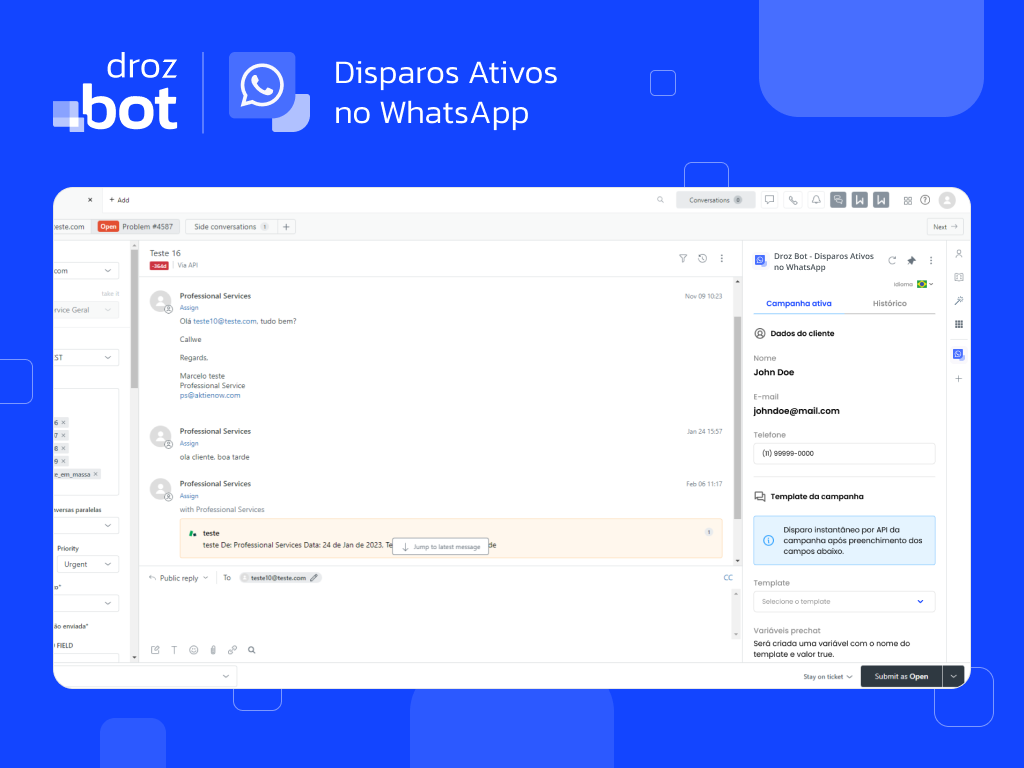Click the emoji icon in reply toolbar

pos(194,650)
